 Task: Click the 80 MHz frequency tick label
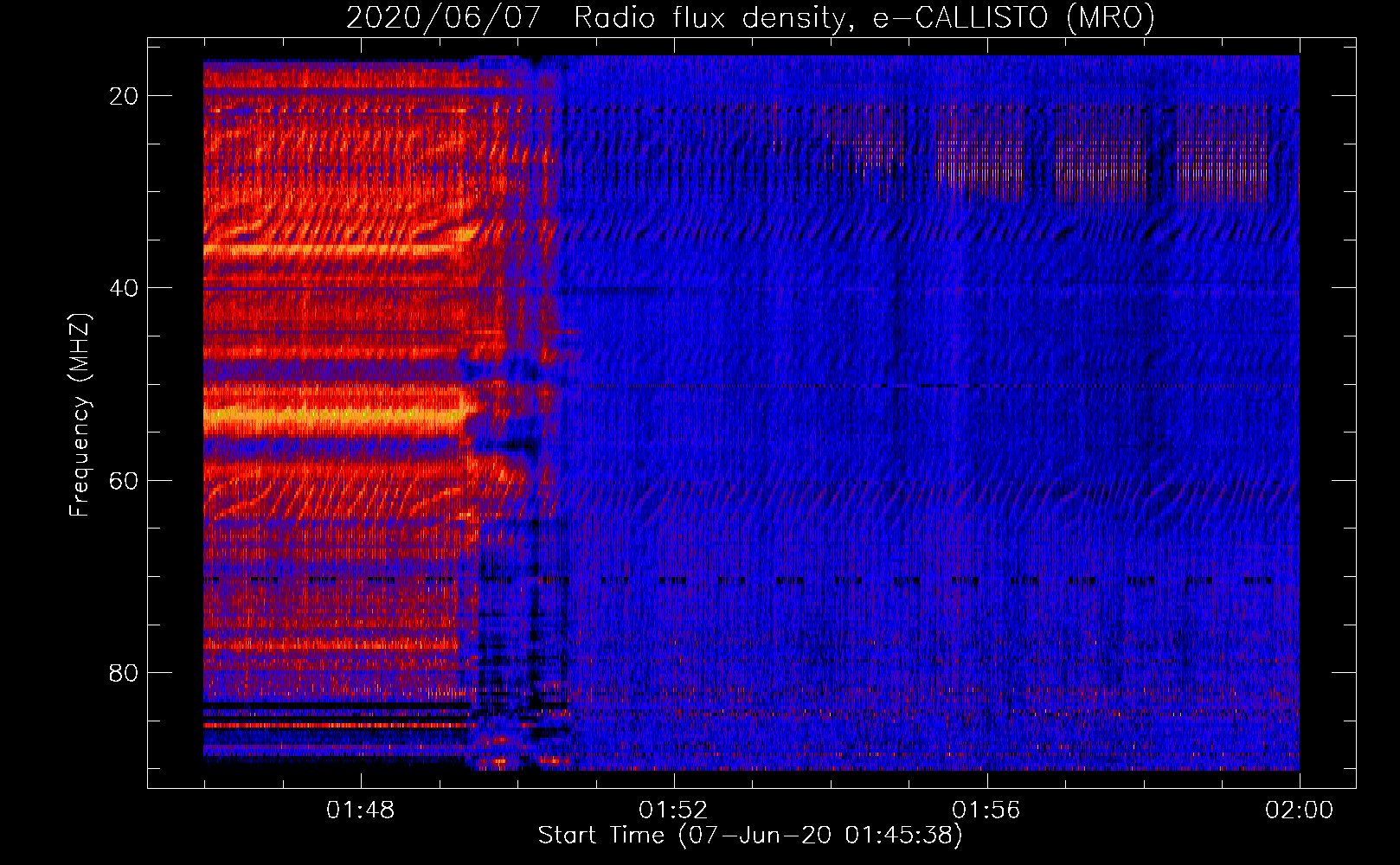point(124,672)
